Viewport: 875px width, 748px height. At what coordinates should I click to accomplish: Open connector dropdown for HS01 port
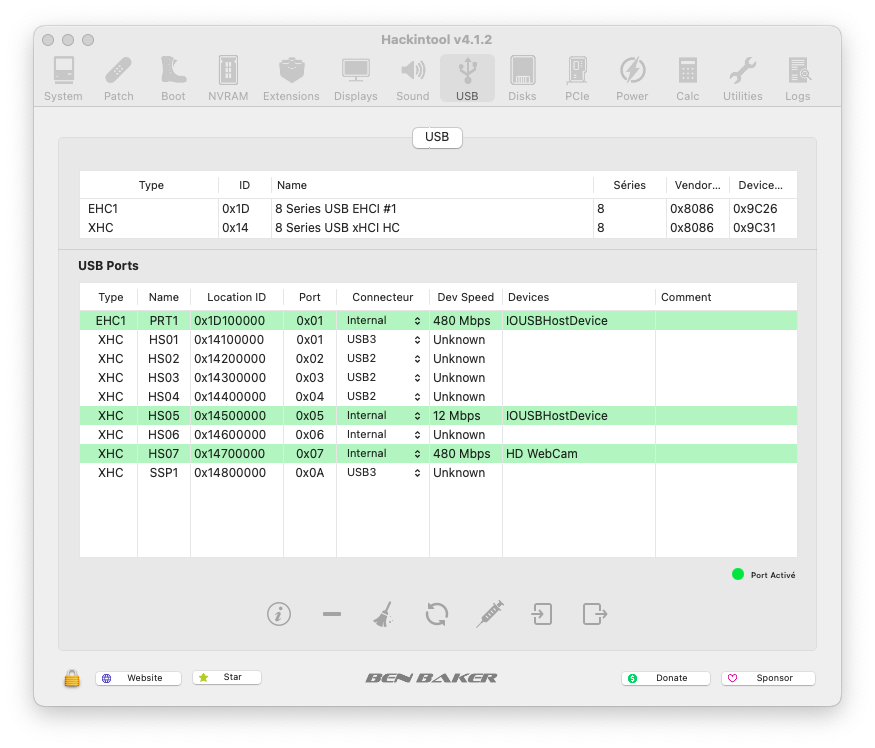pyautogui.click(x=383, y=339)
